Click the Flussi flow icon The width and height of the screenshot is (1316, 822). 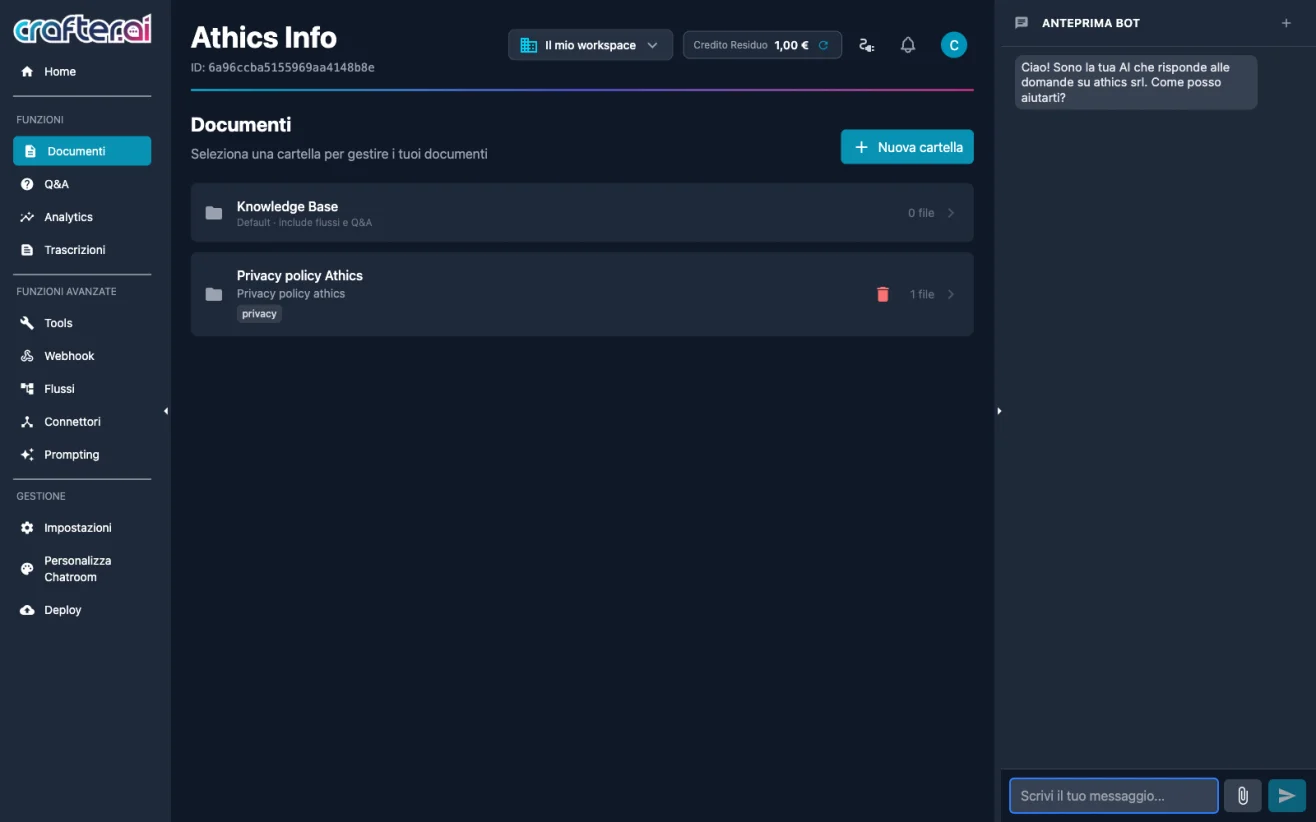click(x=27, y=389)
